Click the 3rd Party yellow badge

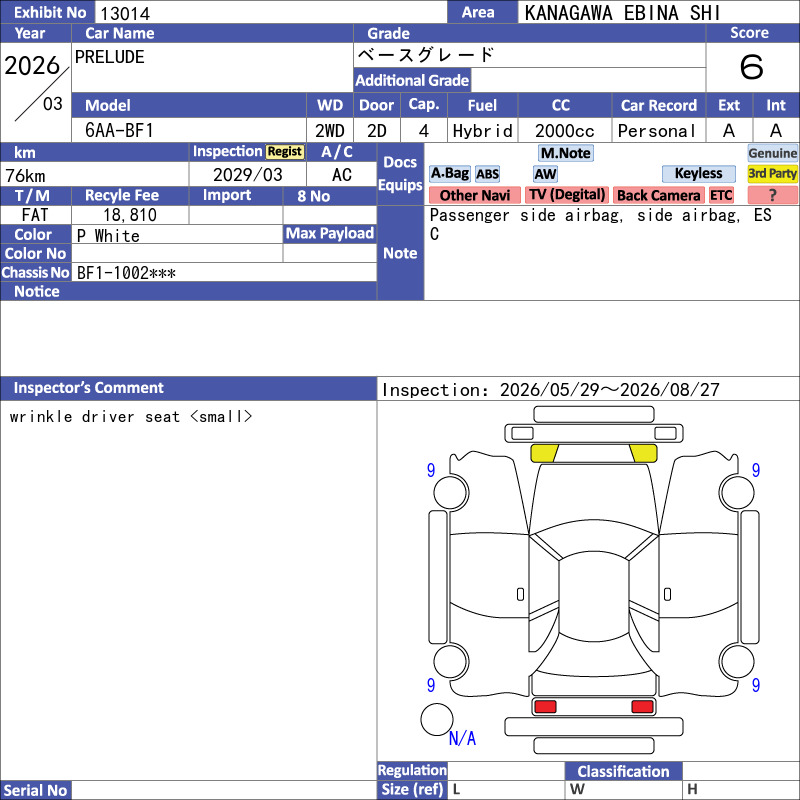point(772,173)
